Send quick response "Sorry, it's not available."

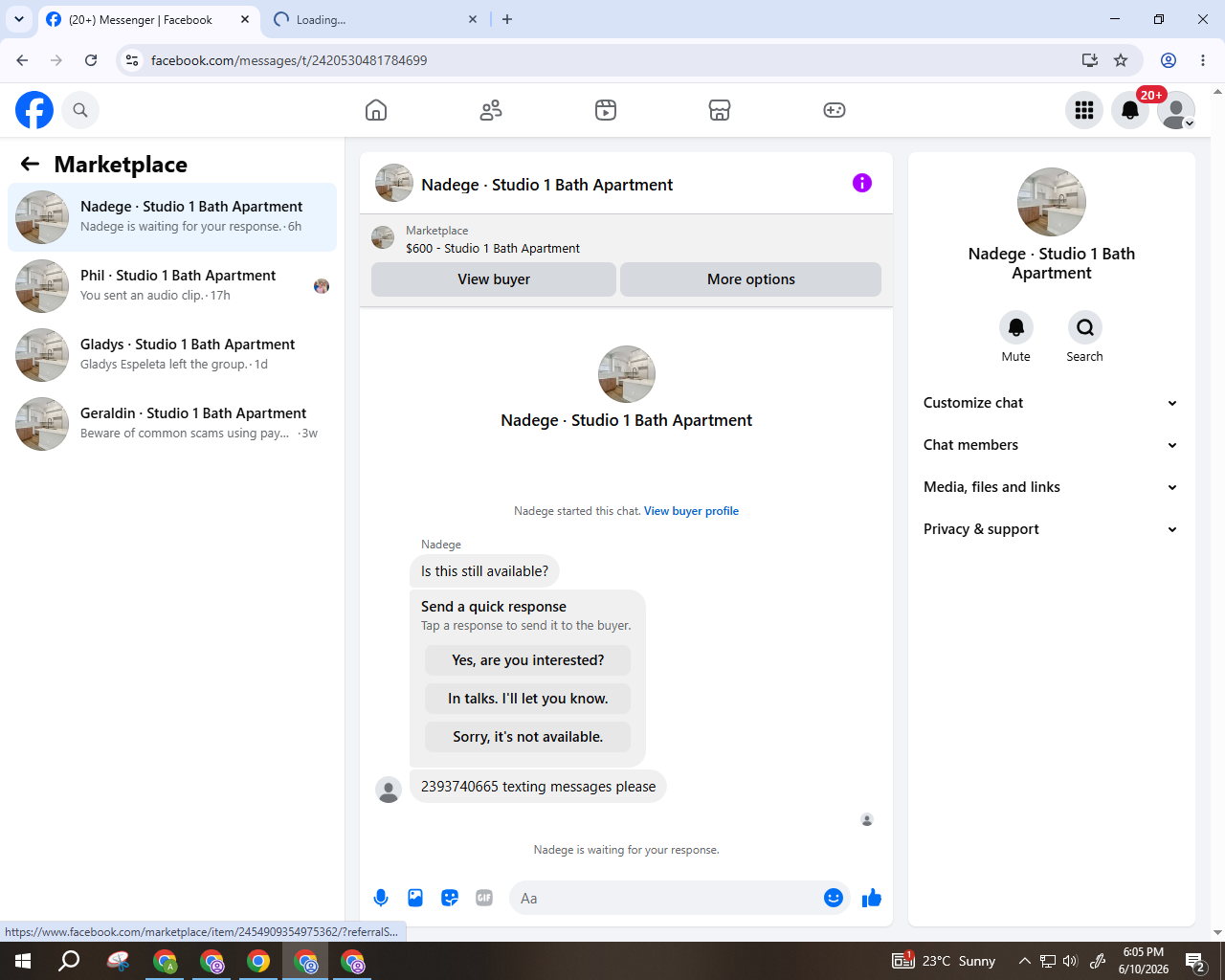(x=528, y=737)
